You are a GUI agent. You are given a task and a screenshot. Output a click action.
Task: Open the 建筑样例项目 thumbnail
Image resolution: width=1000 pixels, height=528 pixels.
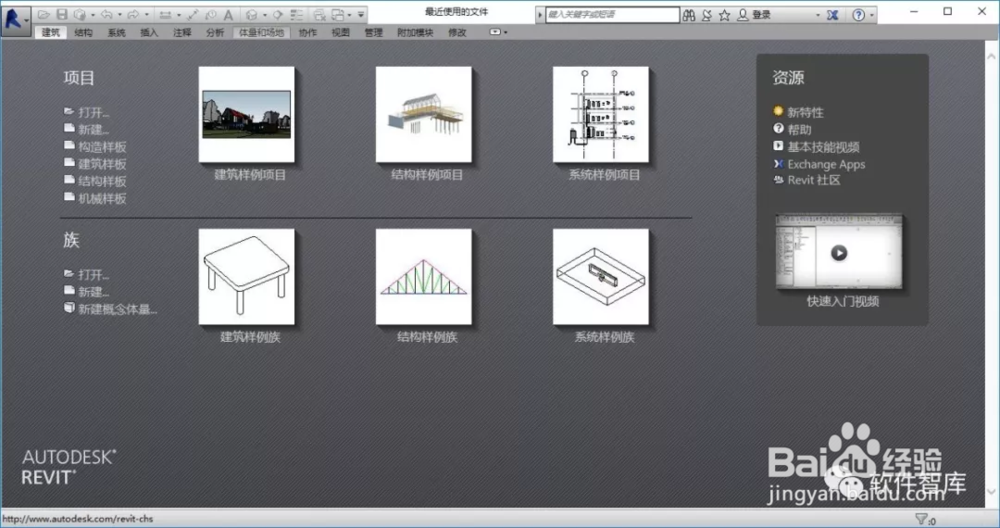[x=247, y=115]
